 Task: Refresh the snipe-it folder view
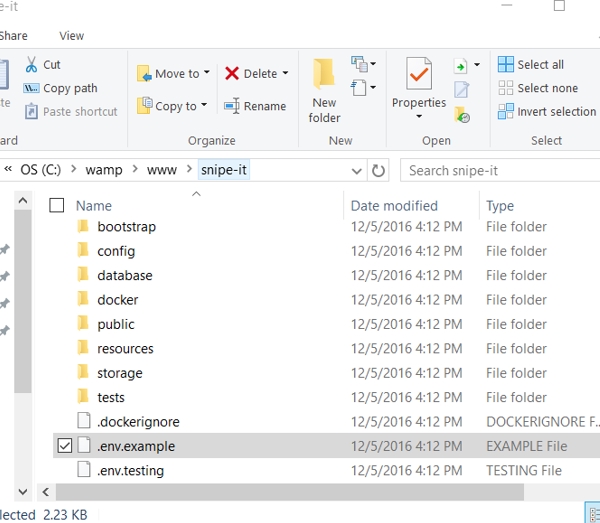pyautogui.click(x=378, y=170)
